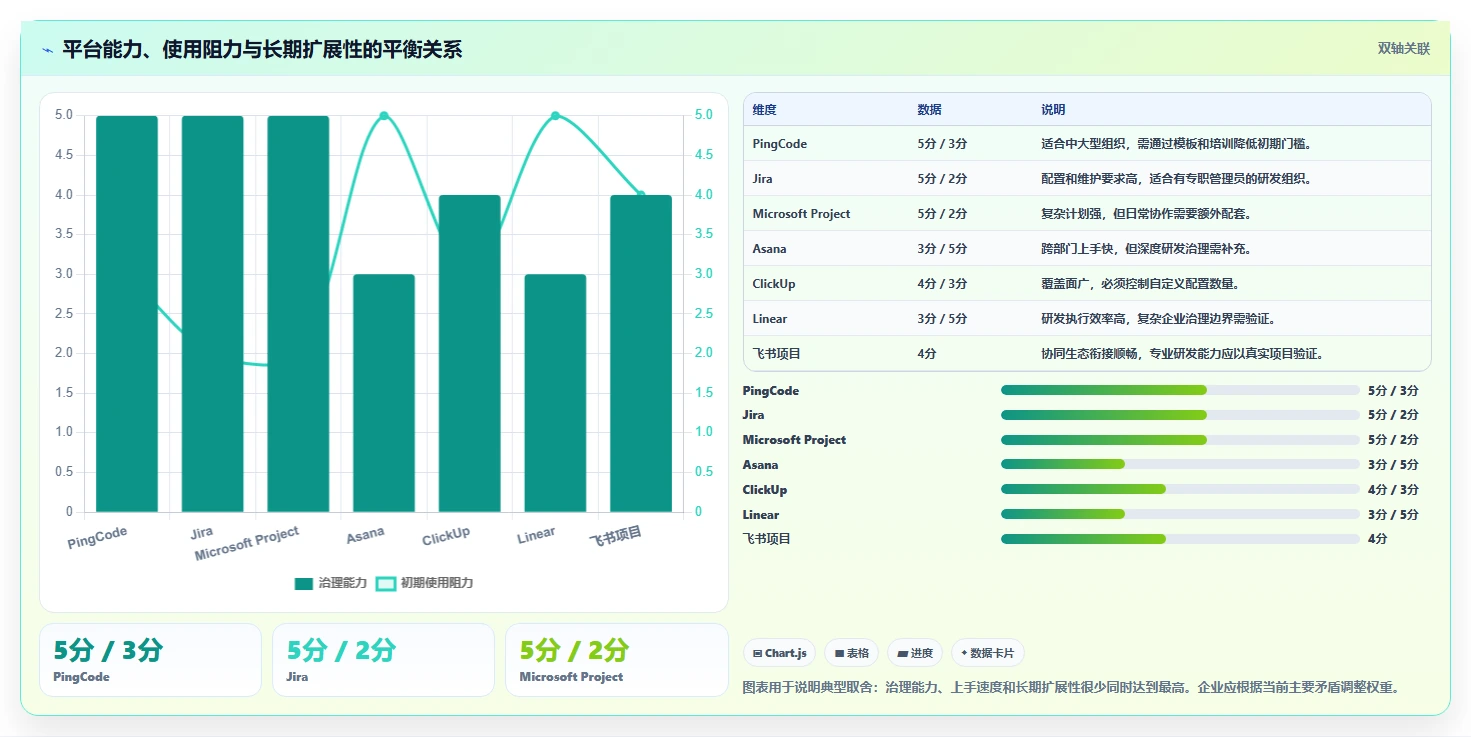Open the PingCode 5分 / 3分 data card

(150, 660)
